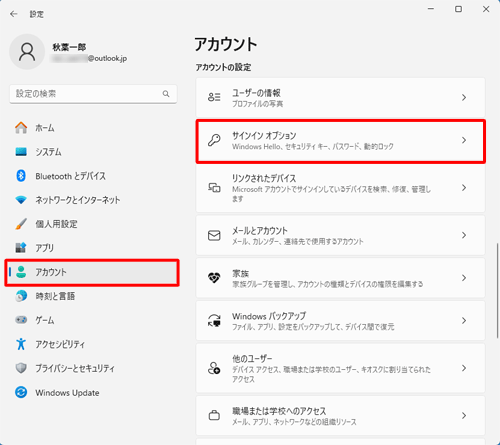Screen dimensions: 500x445
Task: Click the サインイン オプション key icon
Action: 214,140
